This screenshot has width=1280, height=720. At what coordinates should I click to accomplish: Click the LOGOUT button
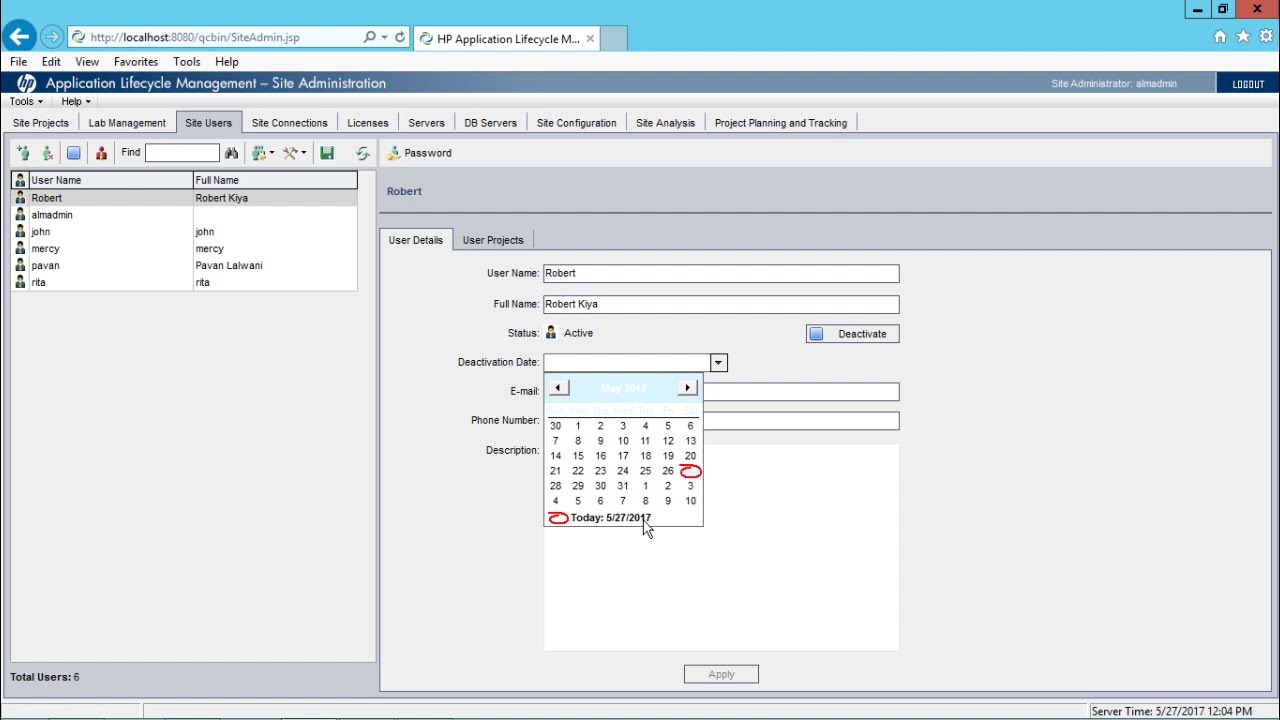[1248, 84]
